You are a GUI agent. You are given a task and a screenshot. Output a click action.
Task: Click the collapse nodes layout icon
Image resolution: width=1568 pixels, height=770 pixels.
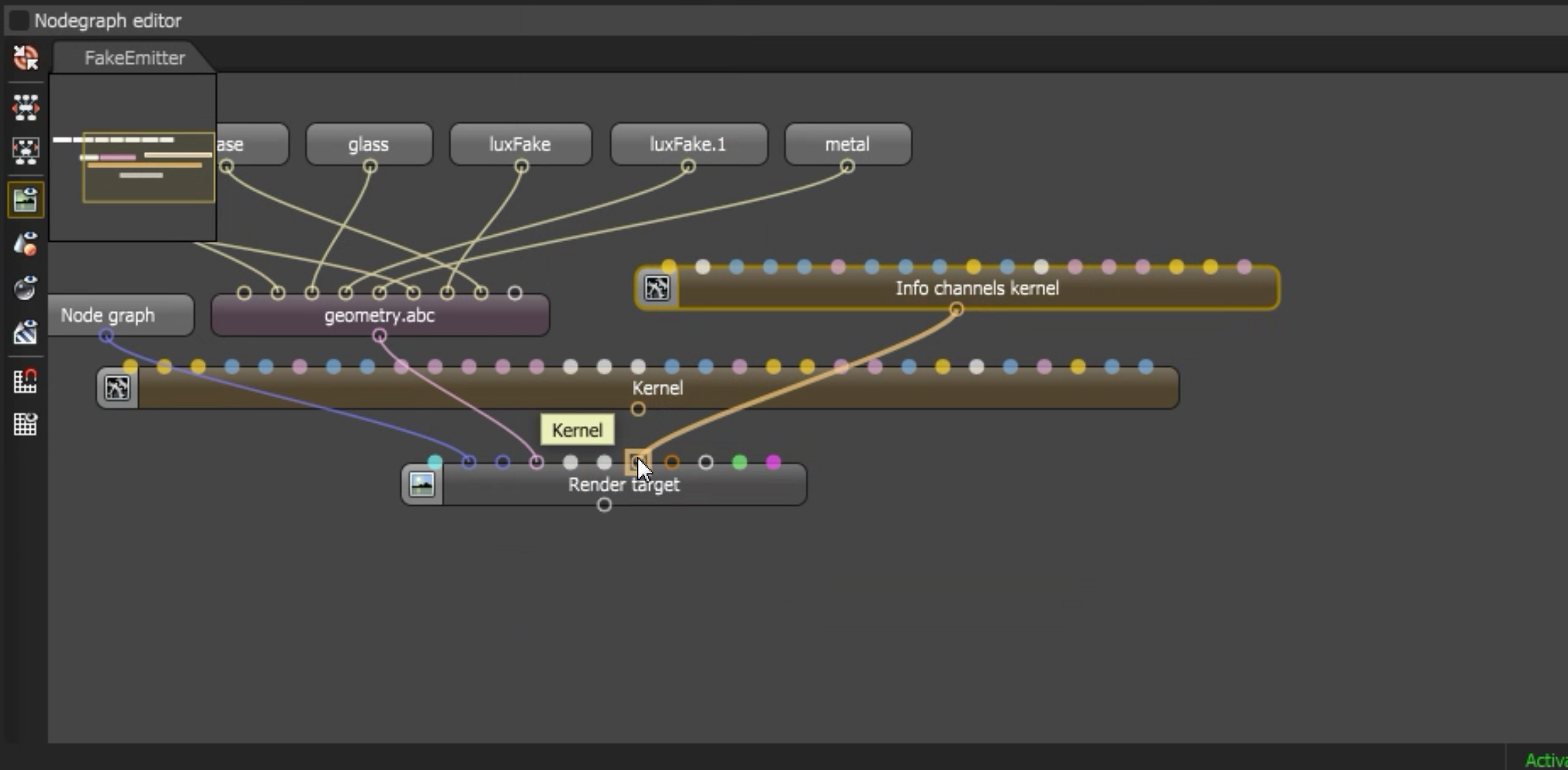[26, 150]
